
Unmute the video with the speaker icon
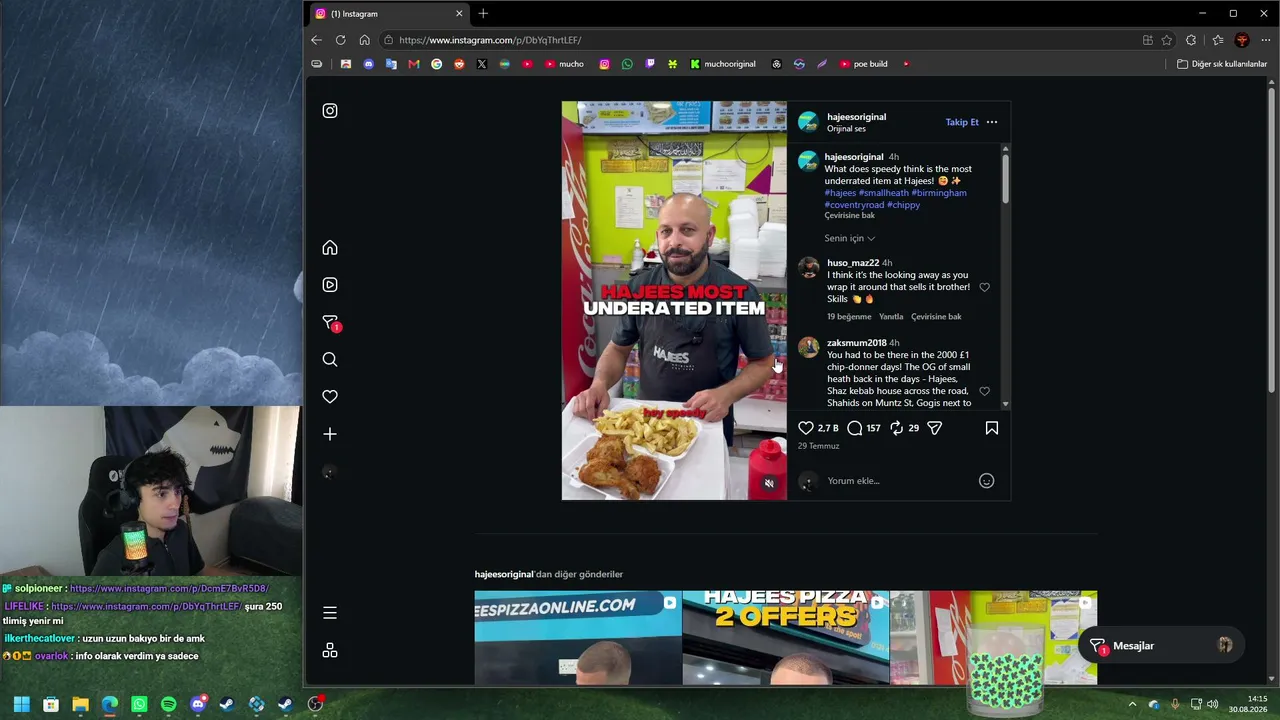click(x=769, y=483)
